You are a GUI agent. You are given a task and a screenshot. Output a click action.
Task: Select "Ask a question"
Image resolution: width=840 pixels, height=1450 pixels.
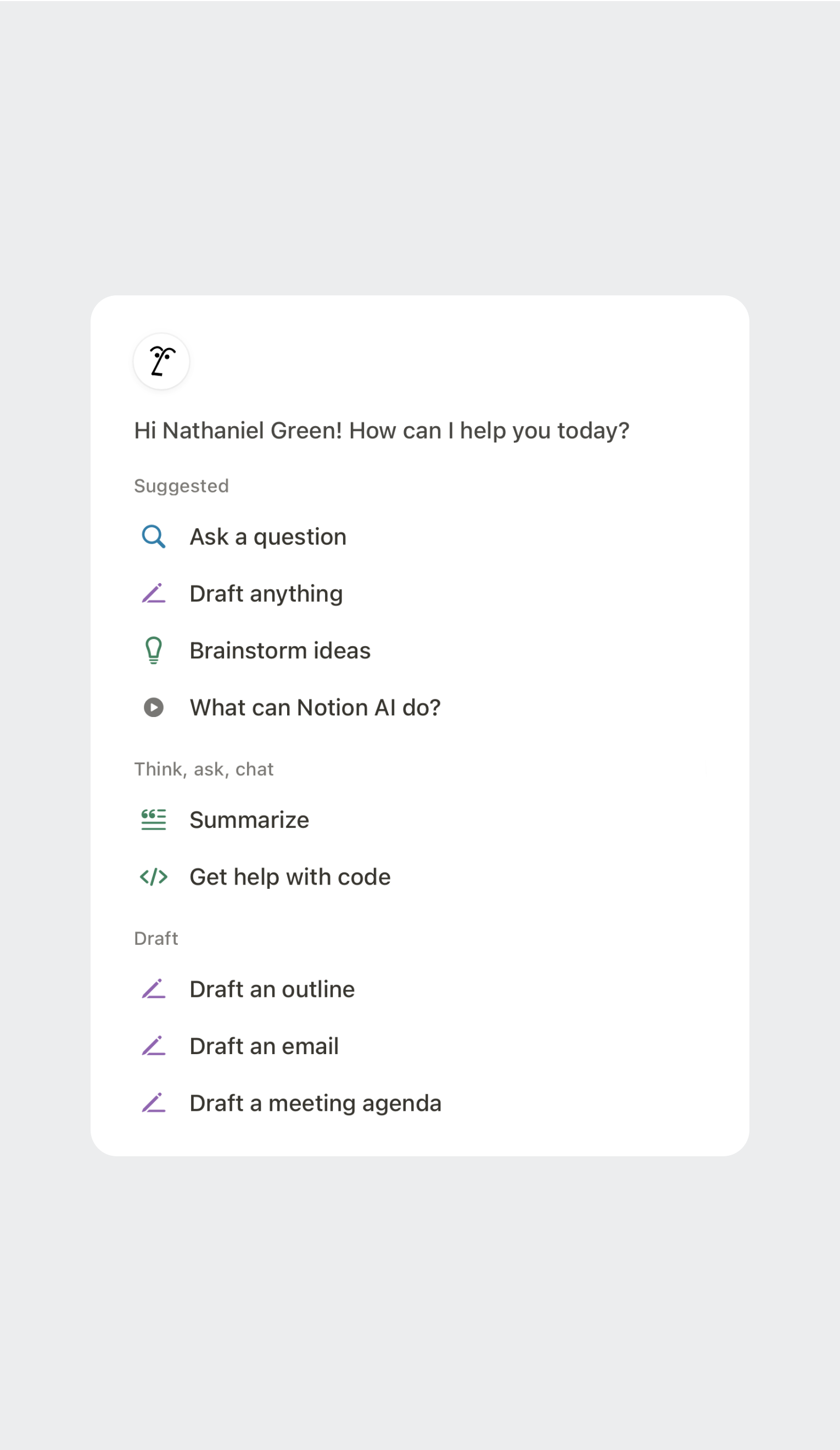click(268, 536)
